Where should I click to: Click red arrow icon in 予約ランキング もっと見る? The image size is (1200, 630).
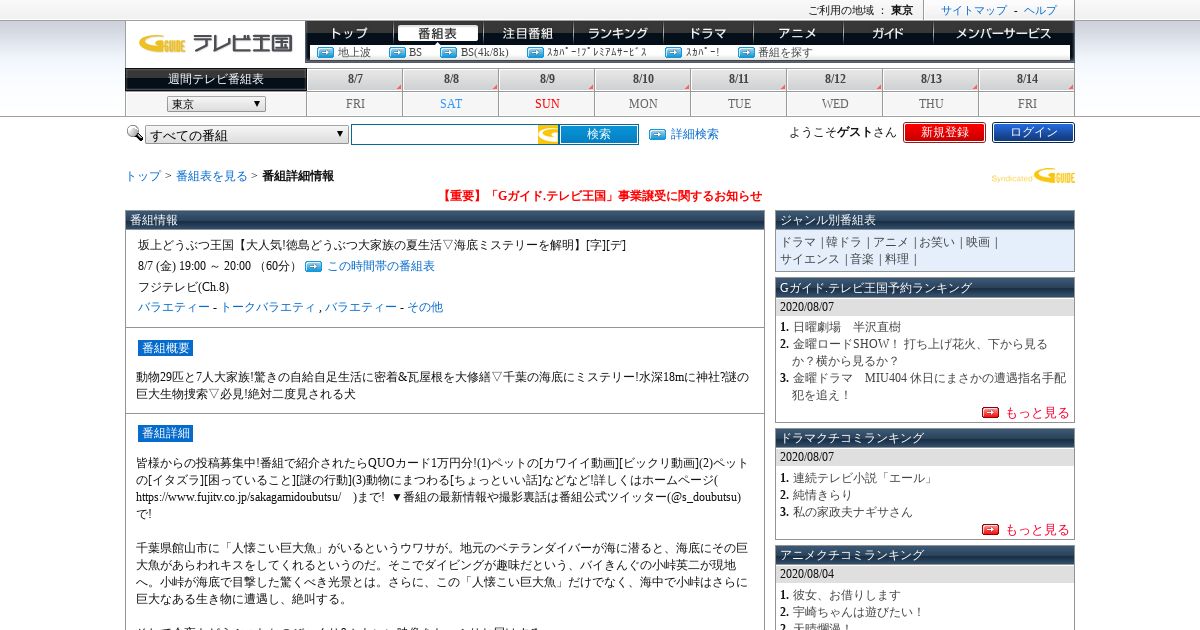point(990,412)
